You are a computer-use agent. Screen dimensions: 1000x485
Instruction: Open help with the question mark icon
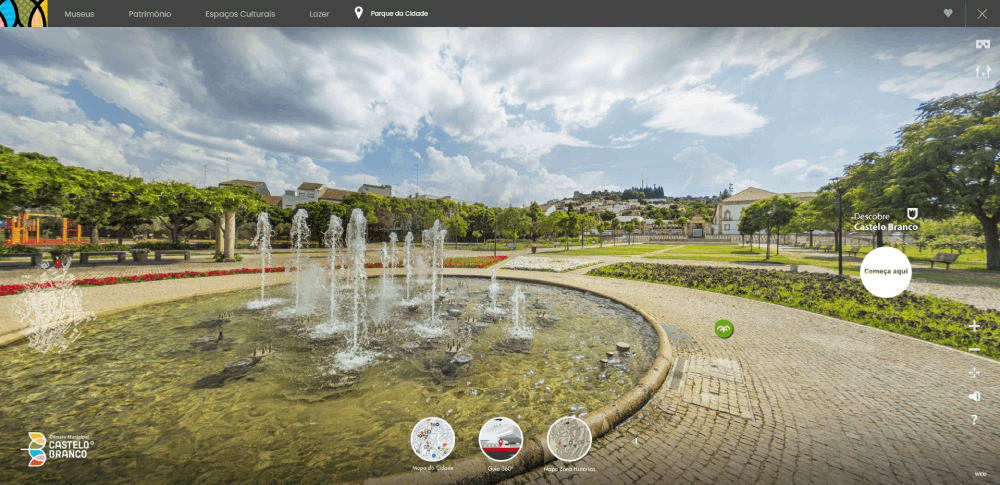click(x=975, y=420)
